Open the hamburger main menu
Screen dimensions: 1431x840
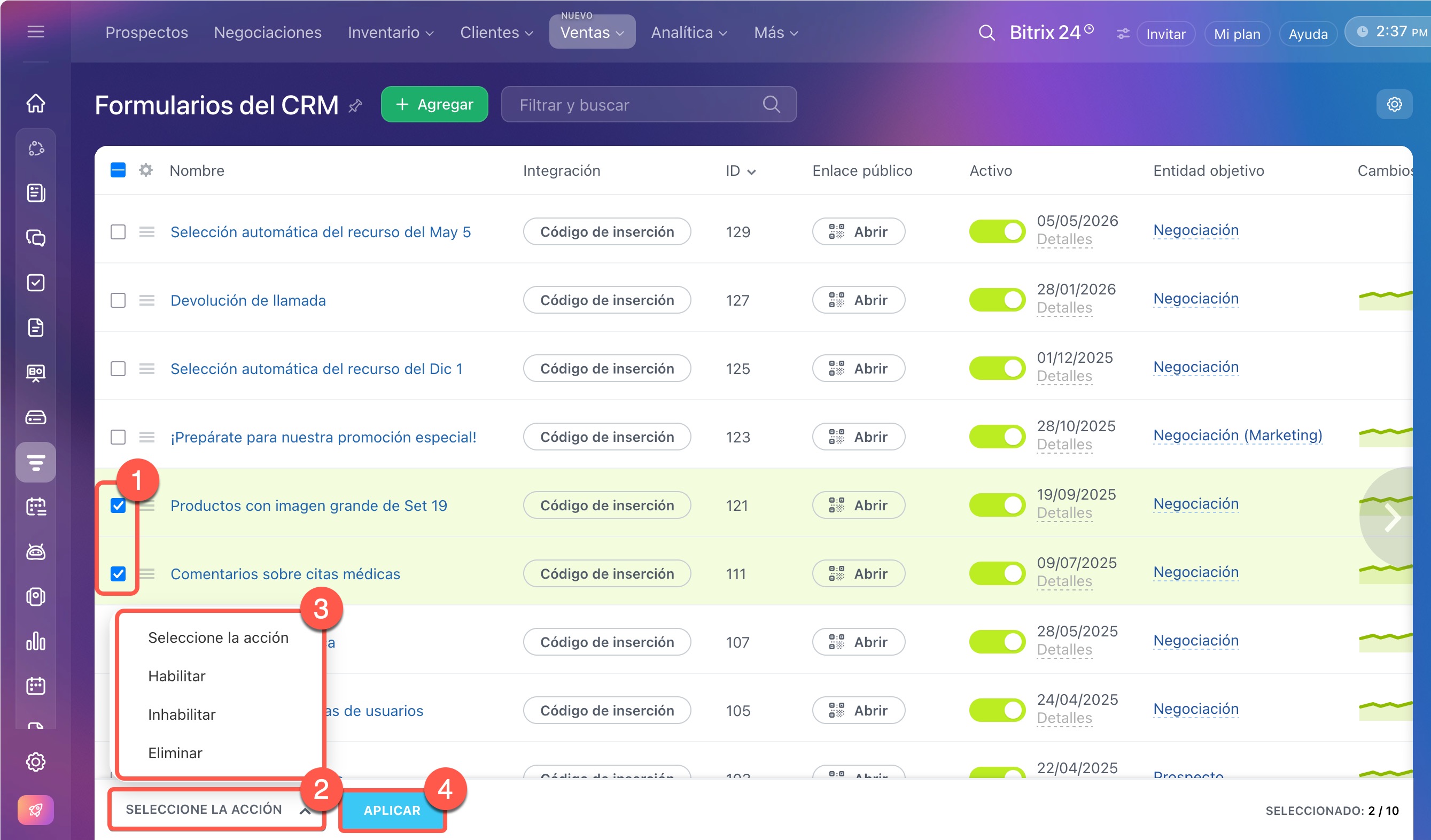tap(35, 31)
